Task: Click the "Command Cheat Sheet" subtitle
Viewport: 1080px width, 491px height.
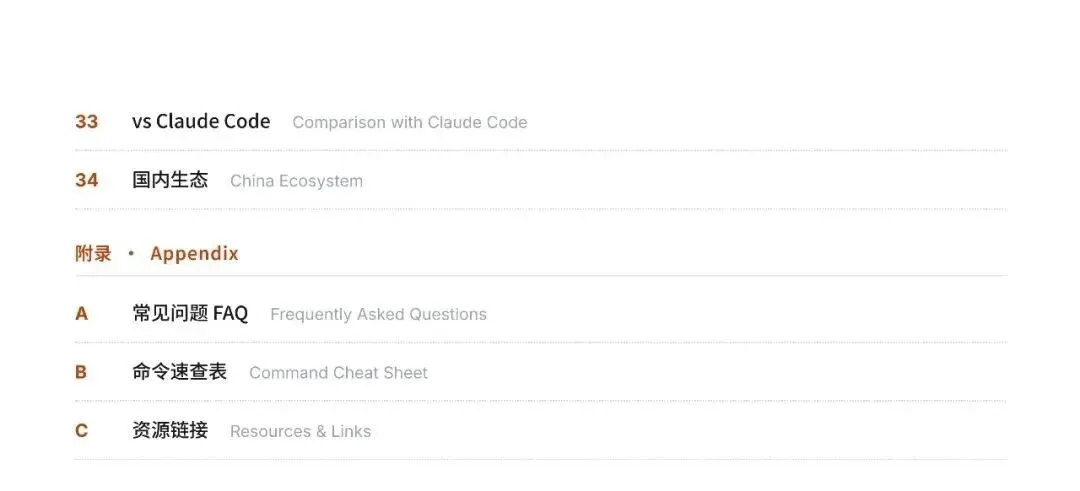Action: coord(338,373)
